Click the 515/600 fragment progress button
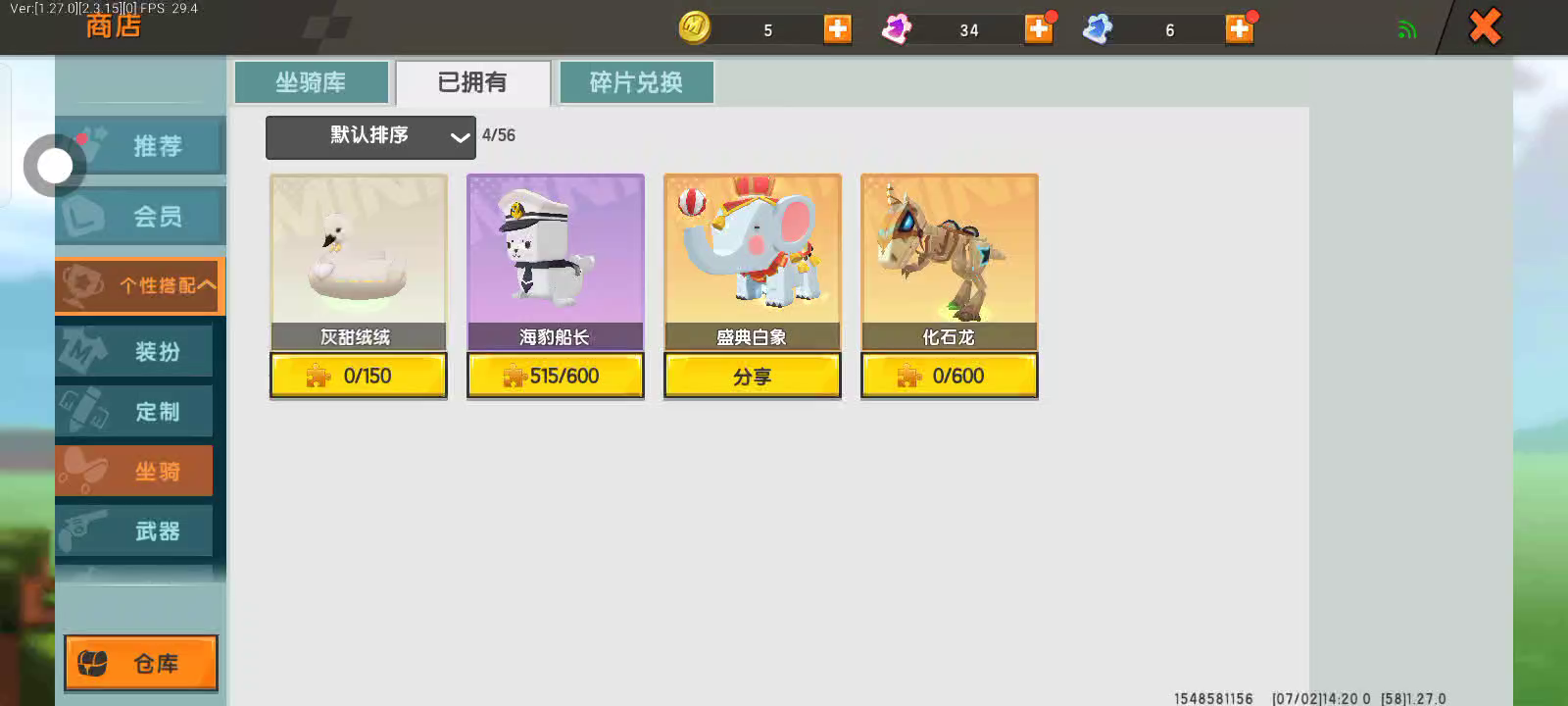This screenshot has height=706, width=1568. [556, 376]
